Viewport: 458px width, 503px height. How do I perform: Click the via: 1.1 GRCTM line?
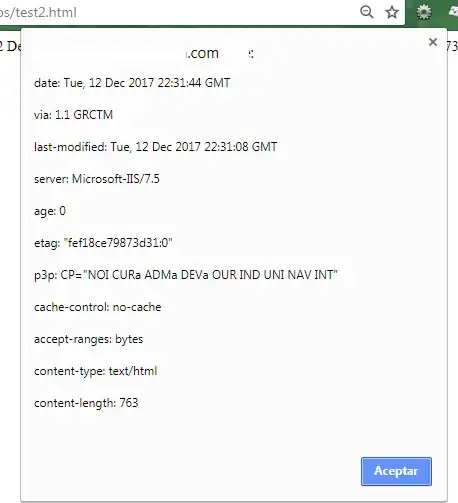(73, 115)
